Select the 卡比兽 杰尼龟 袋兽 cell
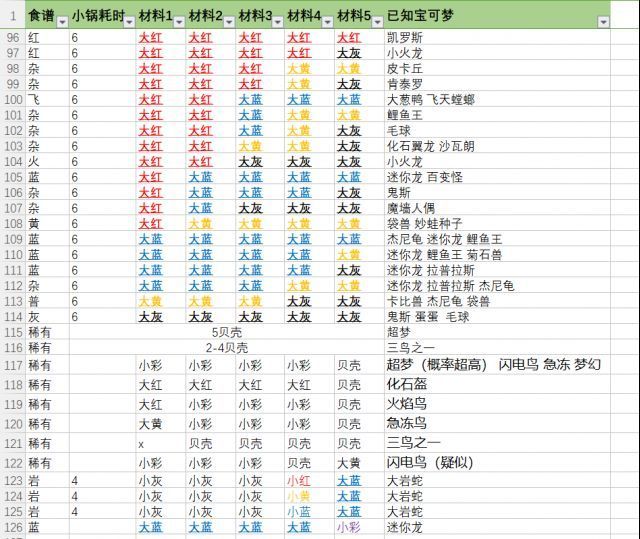This screenshot has height=539, width=640. [497, 301]
